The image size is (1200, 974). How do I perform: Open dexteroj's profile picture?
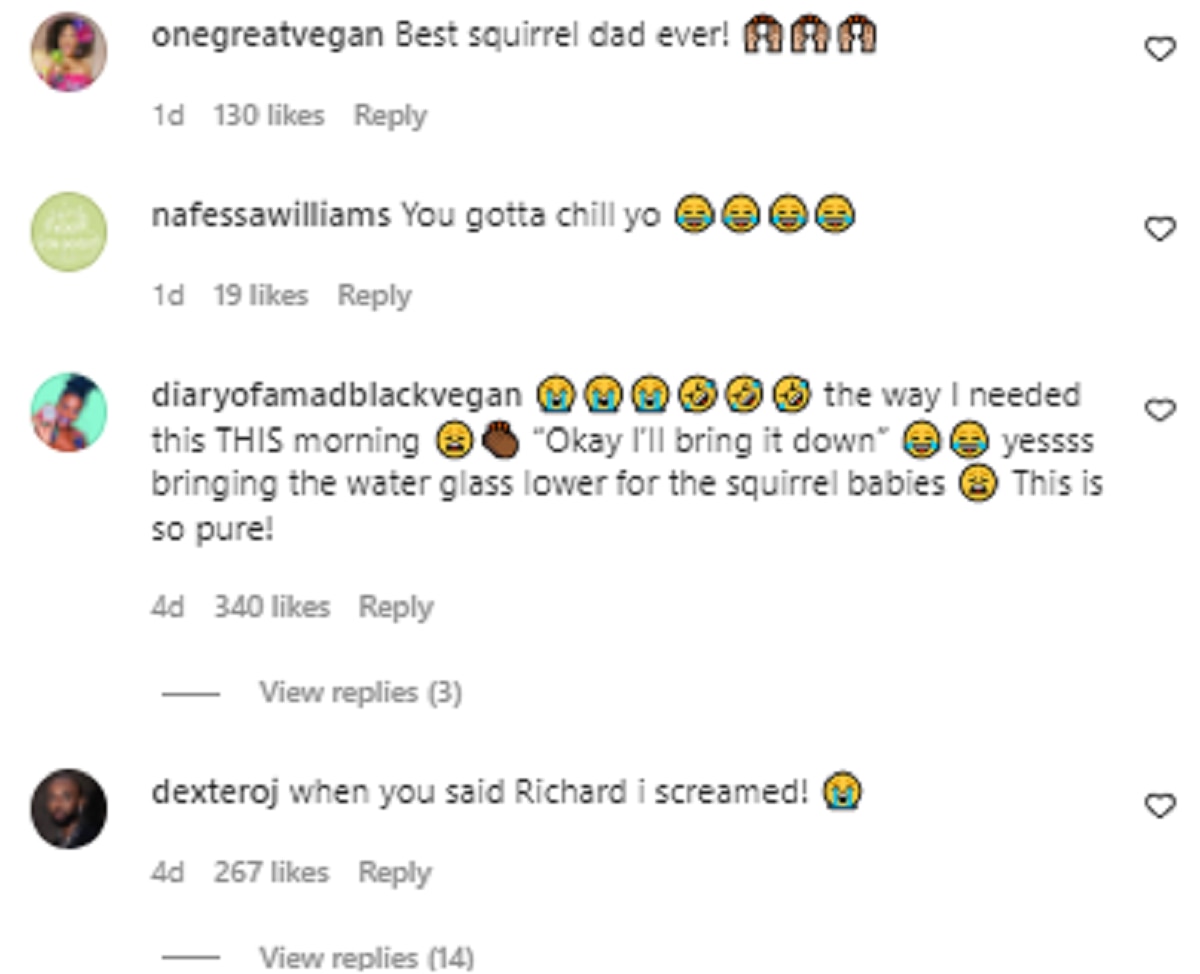(x=69, y=808)
